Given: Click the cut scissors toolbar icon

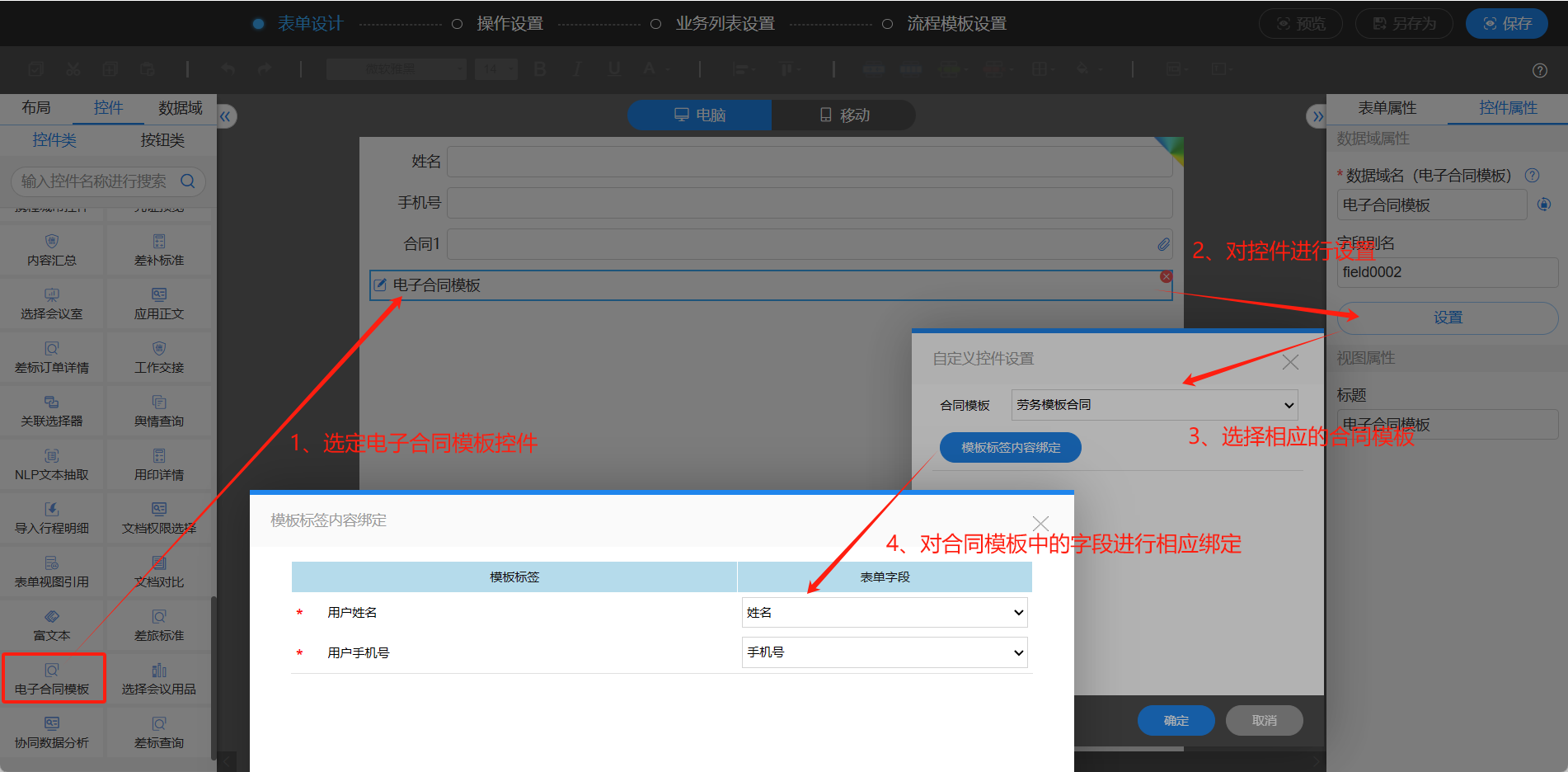Looking at the screenshot, I should click(73, 69).
